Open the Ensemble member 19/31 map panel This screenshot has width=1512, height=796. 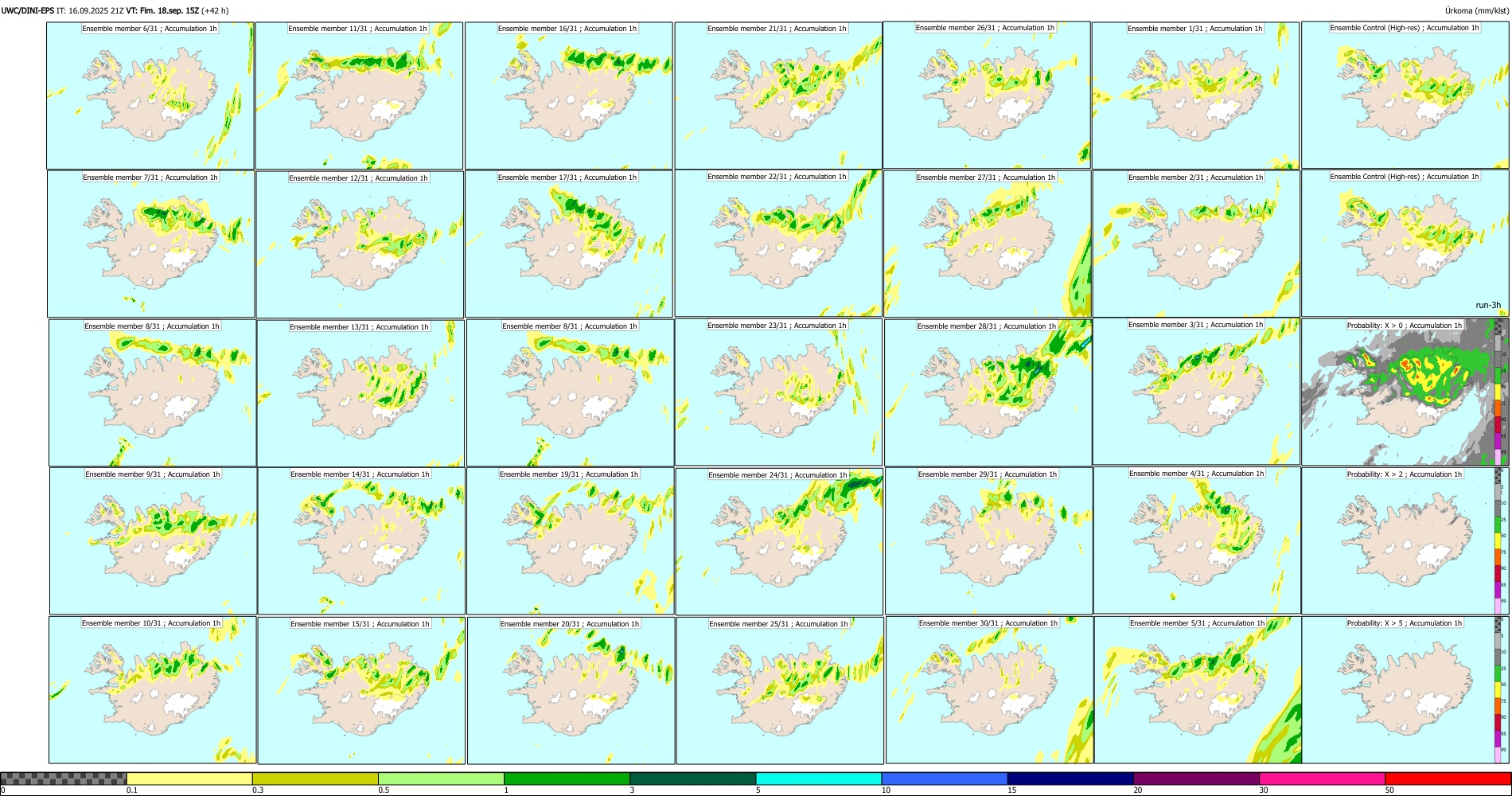pos(570,541)
